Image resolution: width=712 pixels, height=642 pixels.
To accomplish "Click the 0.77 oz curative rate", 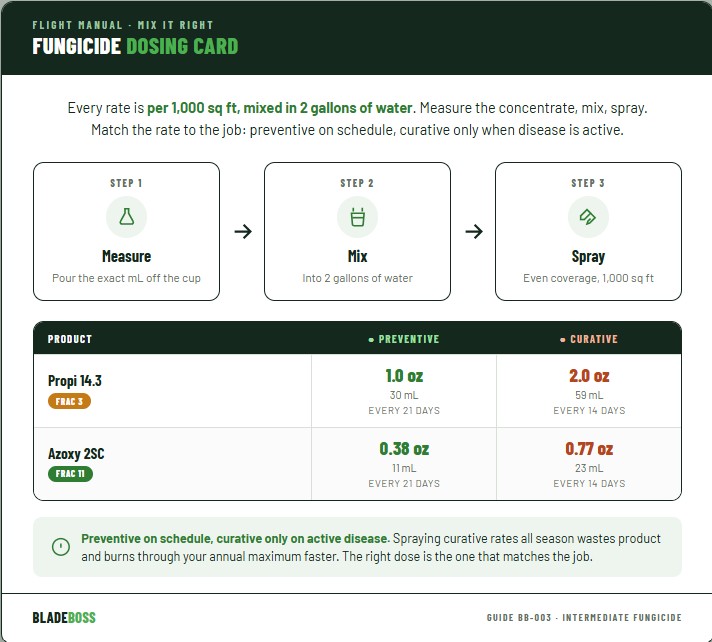I will (589, 449).
